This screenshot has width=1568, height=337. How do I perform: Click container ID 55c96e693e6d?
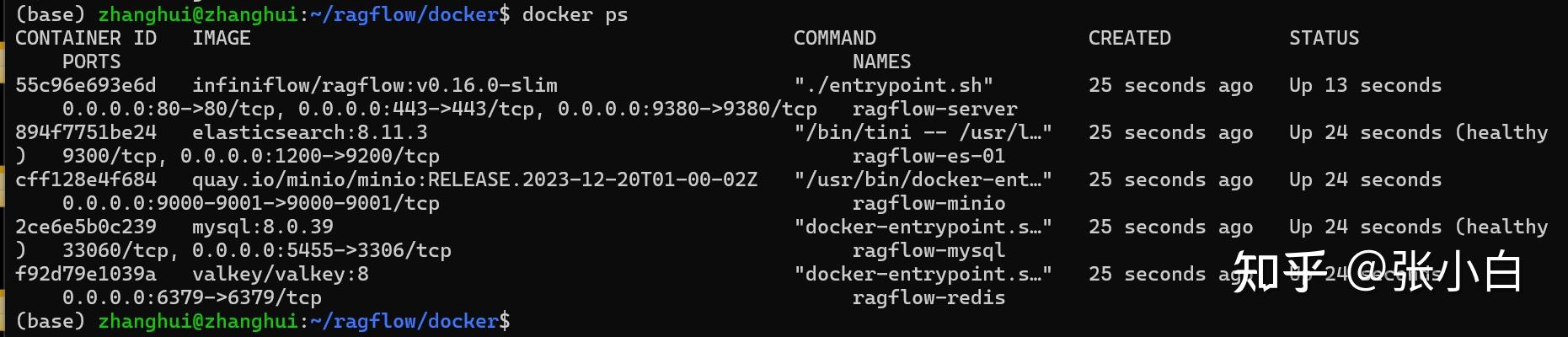pos(86,85)
